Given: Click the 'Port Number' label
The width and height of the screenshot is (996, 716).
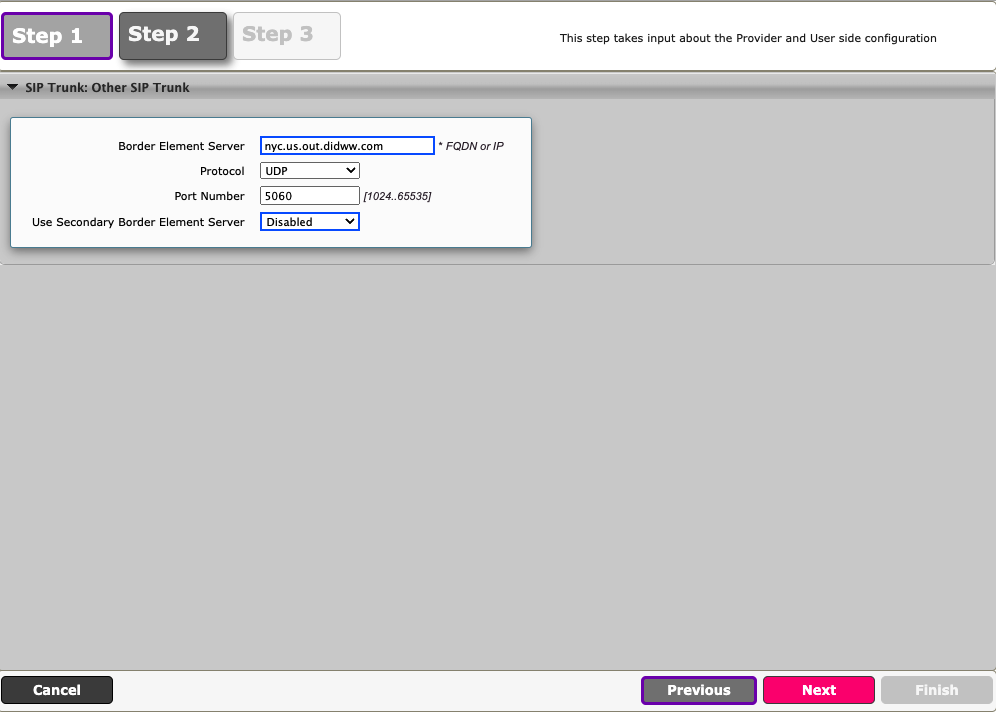Looking at the screenshot, I should pyautogui.click(x=209, y=196).
